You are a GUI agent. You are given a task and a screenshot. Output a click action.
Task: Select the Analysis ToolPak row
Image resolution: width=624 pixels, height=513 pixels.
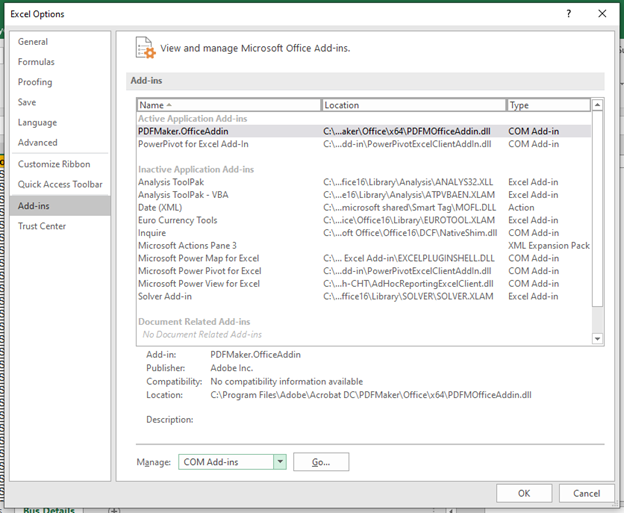pyautogui.click(x=364, y=182)
